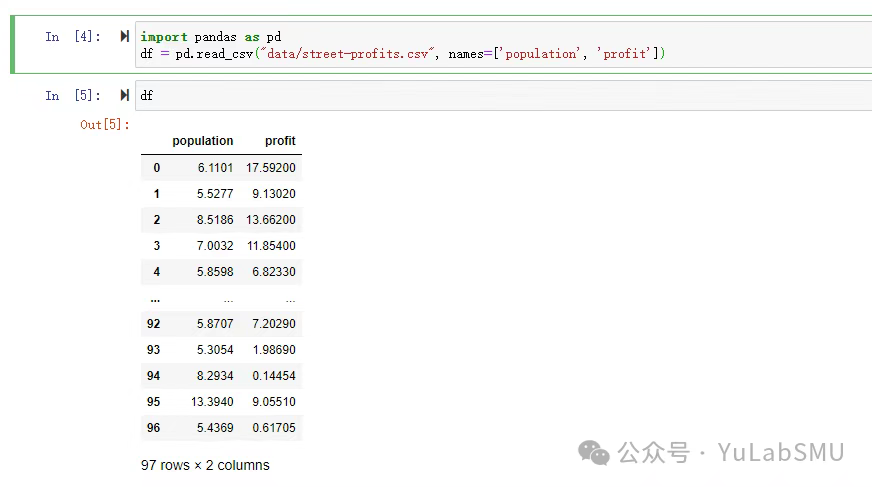The image size is (872, 487).
Task: Select the In [5] cell prompt
Action: click(73, 96)
